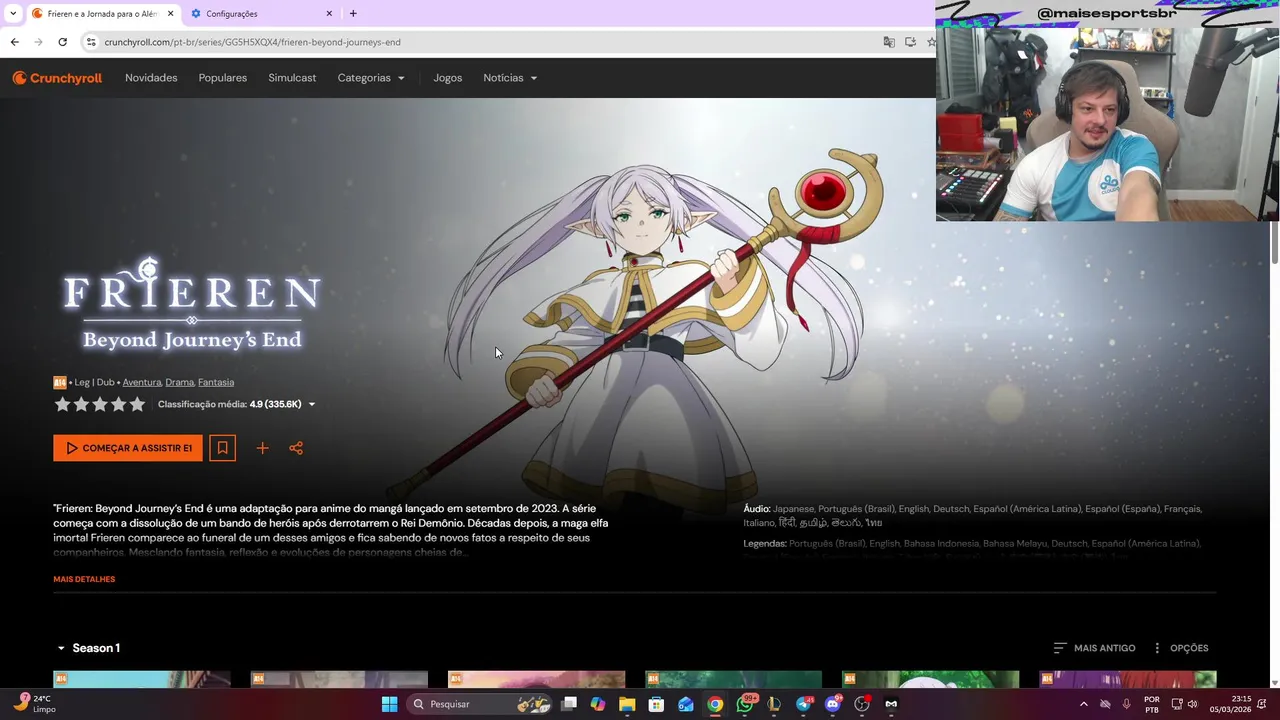Open volume control in tray

[x=1193, y=704]
